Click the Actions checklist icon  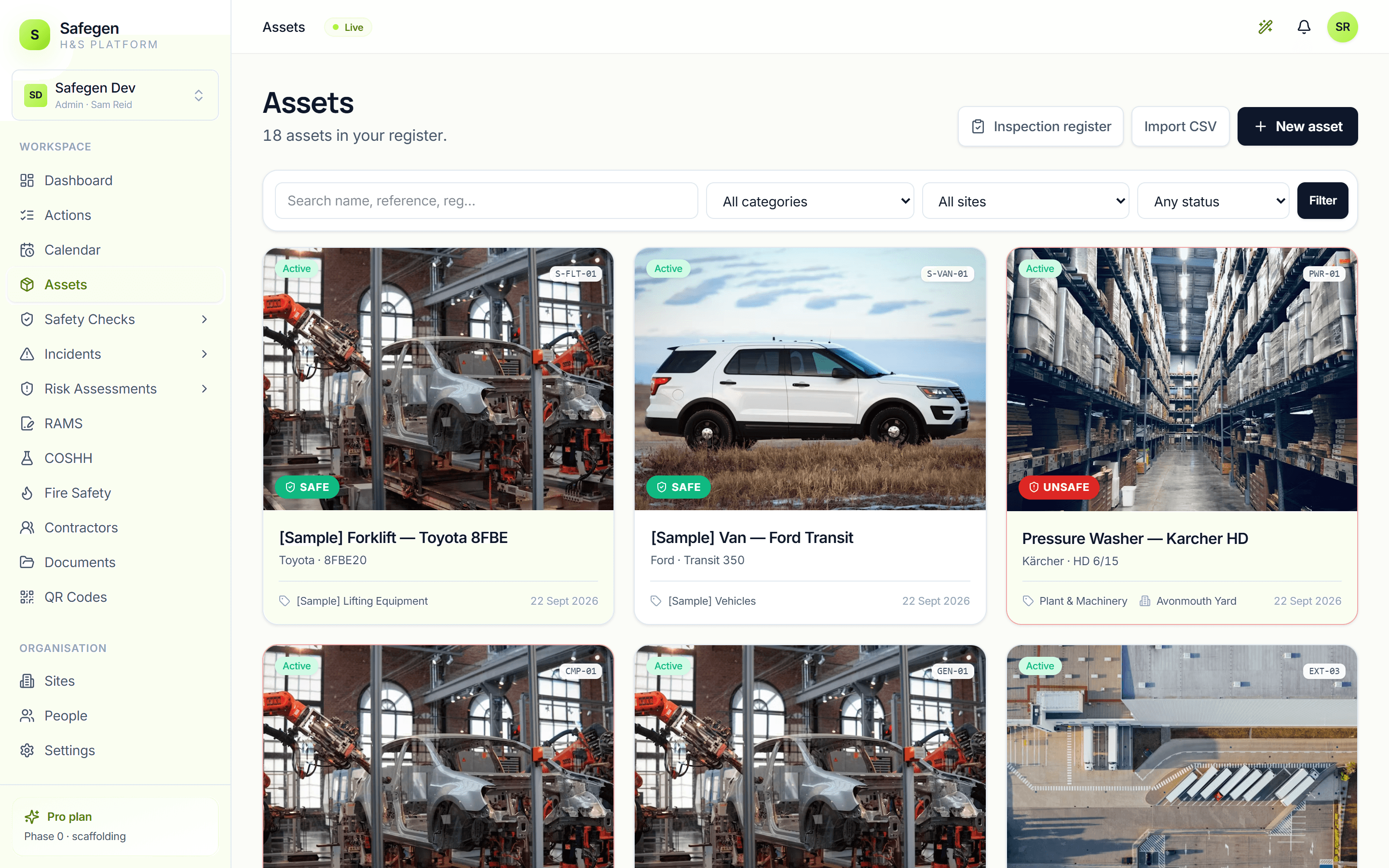(x=27, y=215)
